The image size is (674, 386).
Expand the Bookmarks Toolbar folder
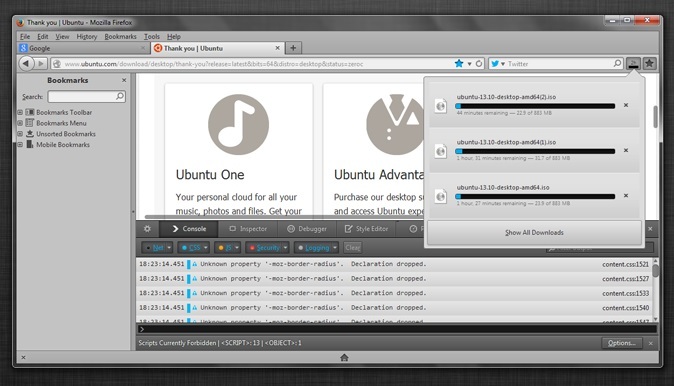(20, 112)
